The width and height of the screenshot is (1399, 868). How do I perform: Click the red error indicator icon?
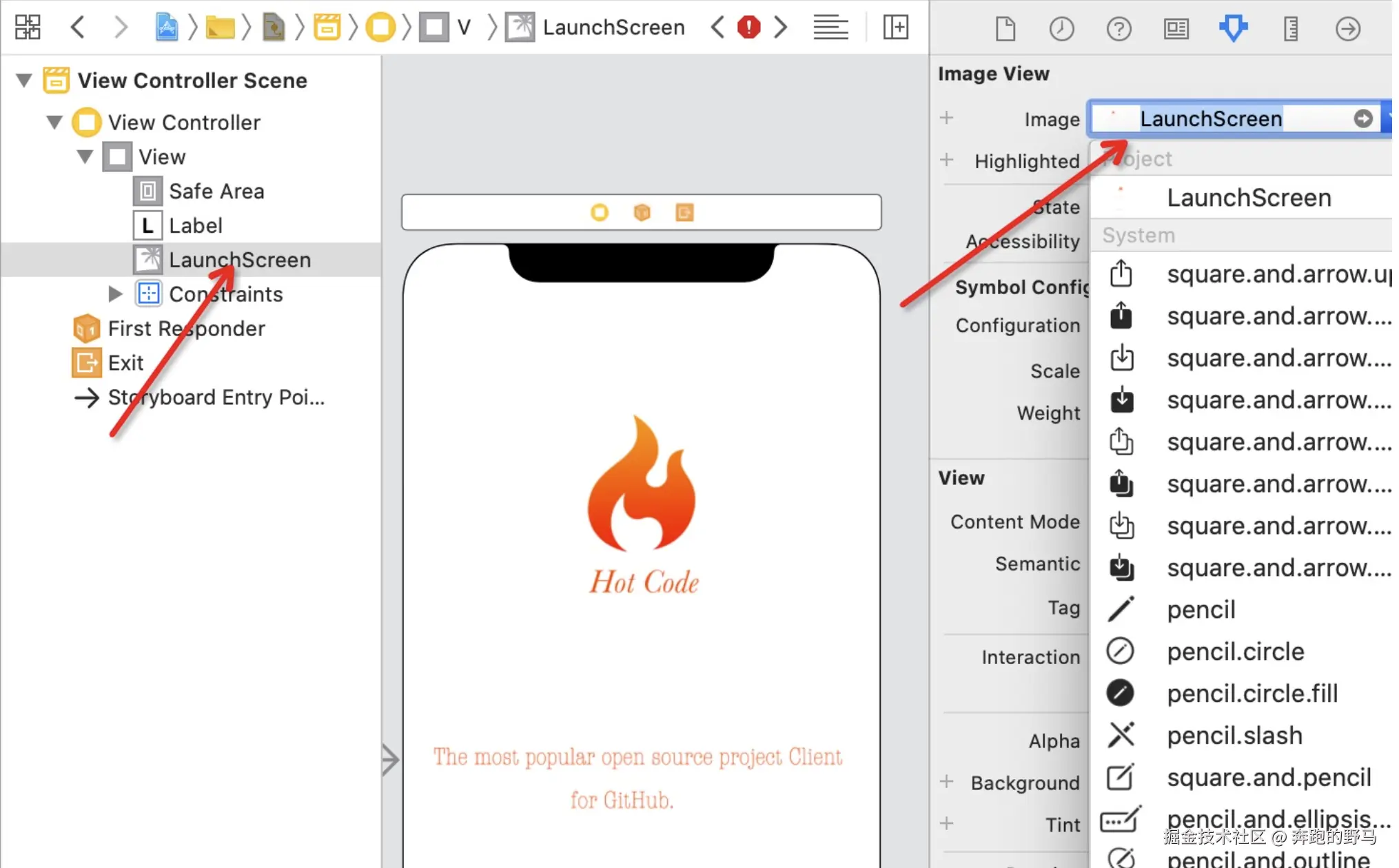(748, 28)
